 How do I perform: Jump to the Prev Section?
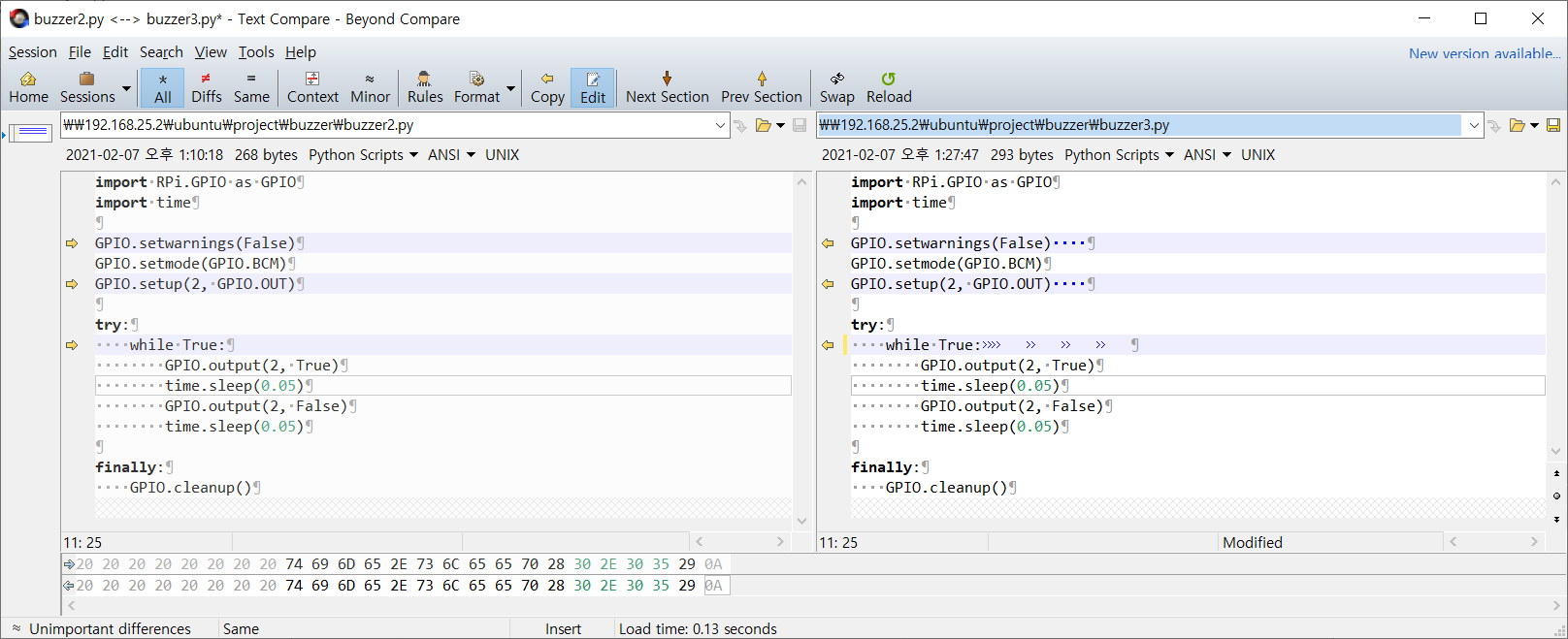click(x=762, y=87)
